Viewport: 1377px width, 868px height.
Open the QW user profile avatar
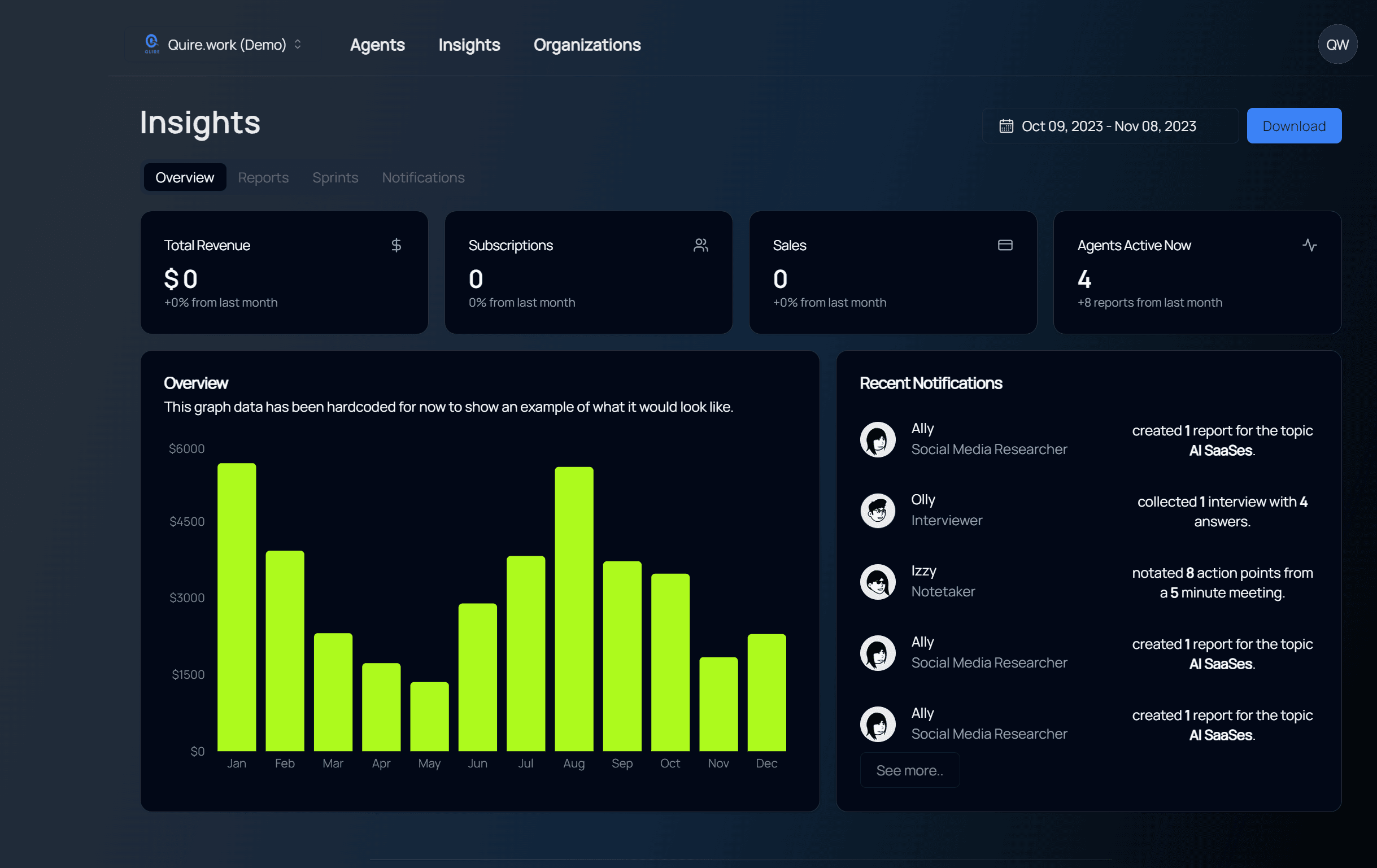[x=1337, y=45]
